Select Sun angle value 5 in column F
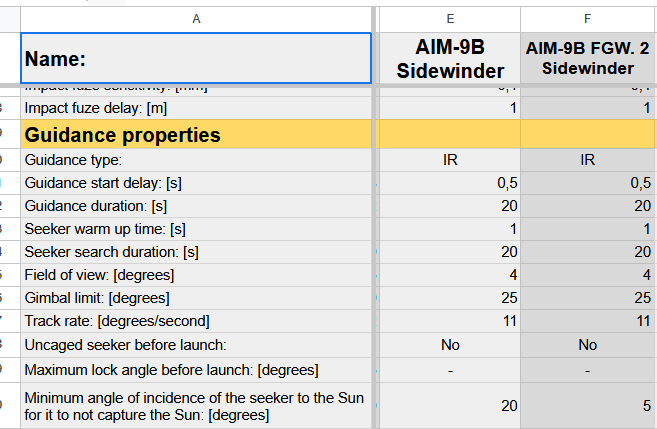The height and width of the screenshot is (429, 657). 588,406
